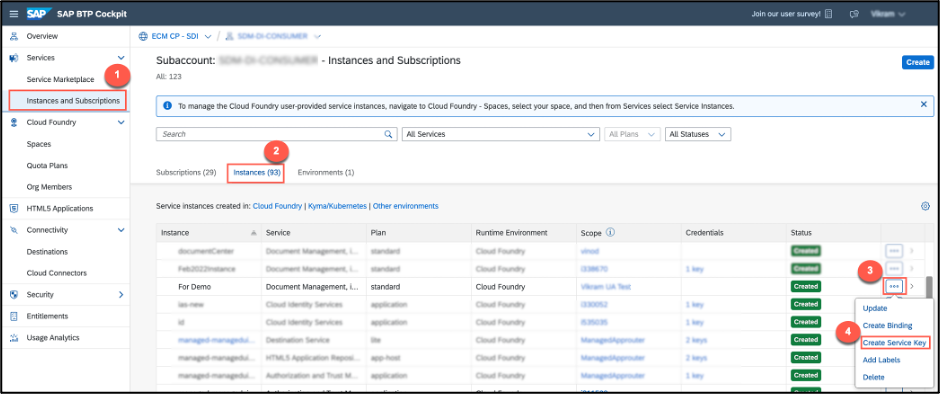Click the subaccount icon in breadcrumb

(x=229, y=36)
